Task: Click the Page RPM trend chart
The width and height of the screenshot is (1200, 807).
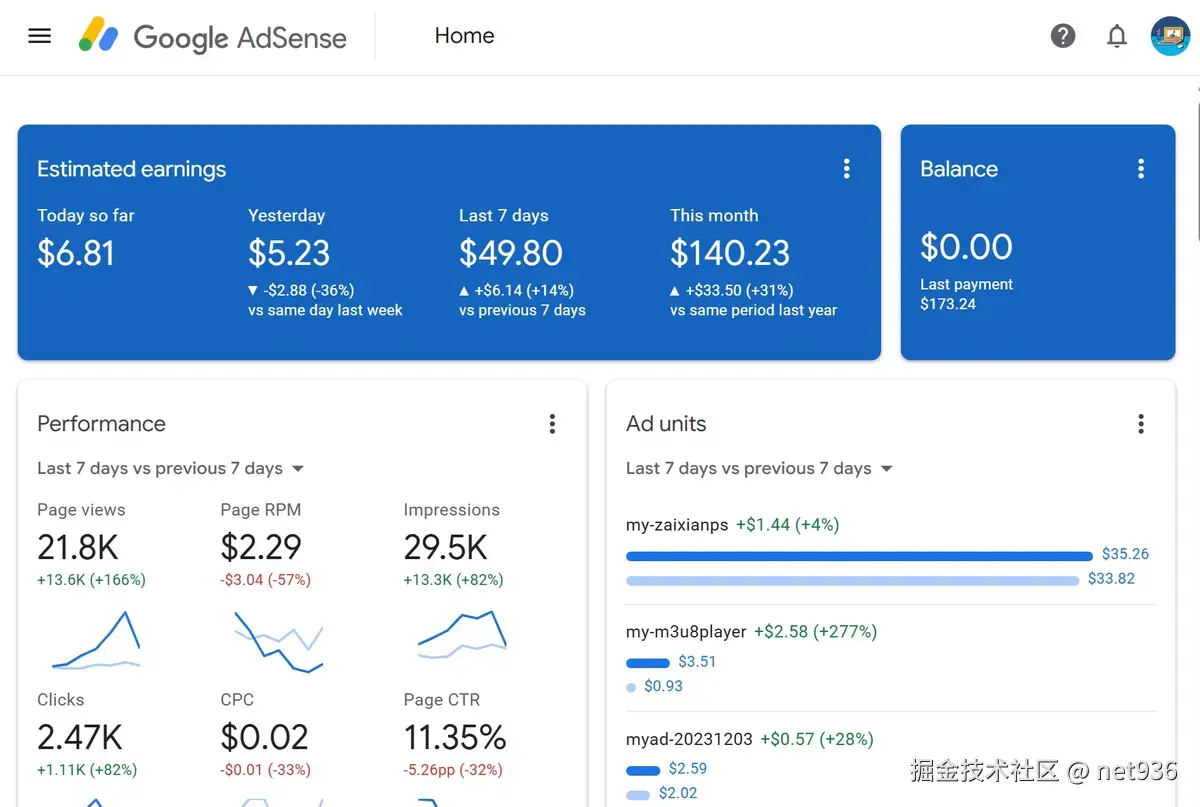Action: tap(279, 640)
